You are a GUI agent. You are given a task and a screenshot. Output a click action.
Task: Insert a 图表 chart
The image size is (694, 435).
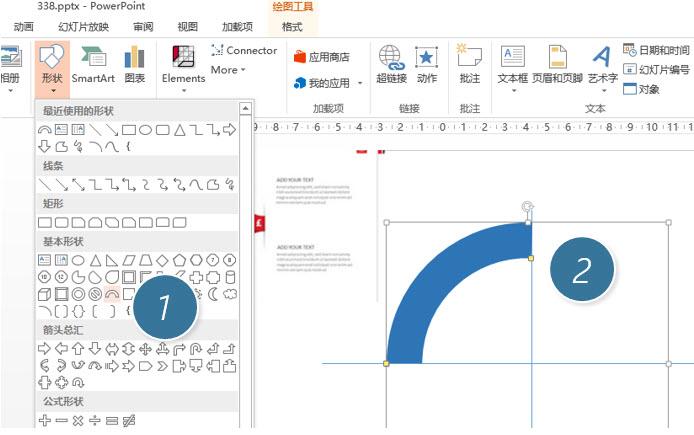(x=135, y=65)
